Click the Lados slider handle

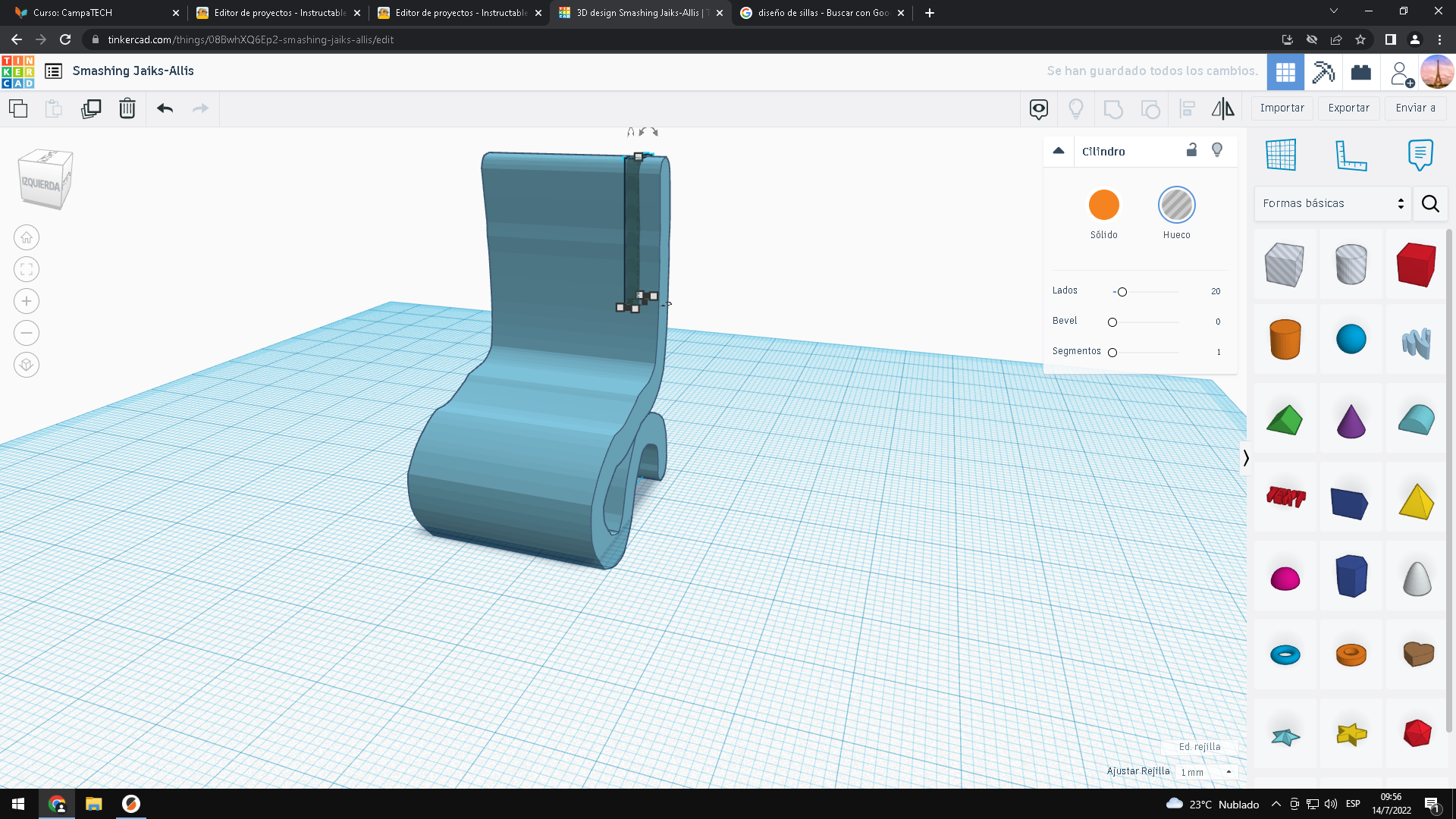[x=1122, y=292]
